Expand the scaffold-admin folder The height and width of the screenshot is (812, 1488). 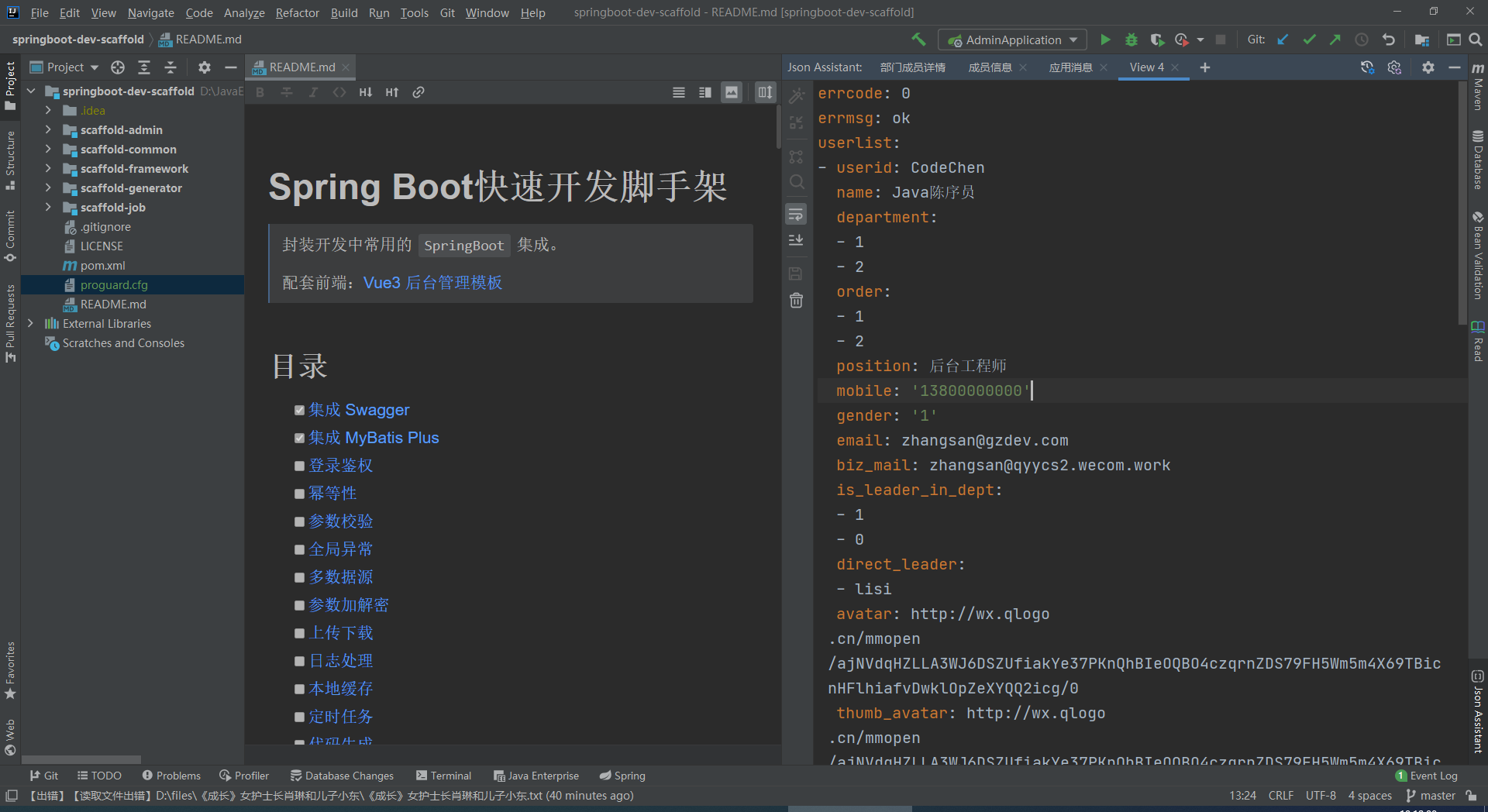tap(48, 130)
